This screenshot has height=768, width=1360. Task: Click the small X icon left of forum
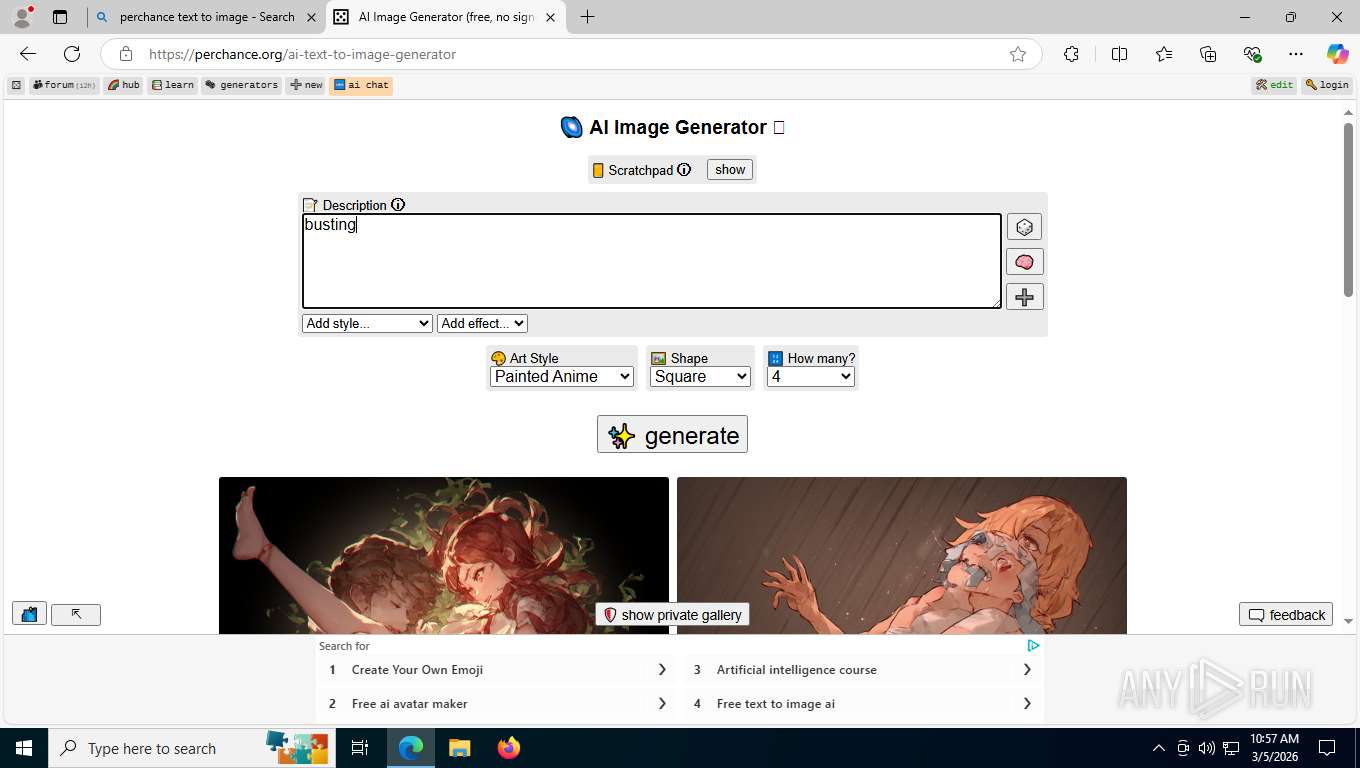coord(16,85)
